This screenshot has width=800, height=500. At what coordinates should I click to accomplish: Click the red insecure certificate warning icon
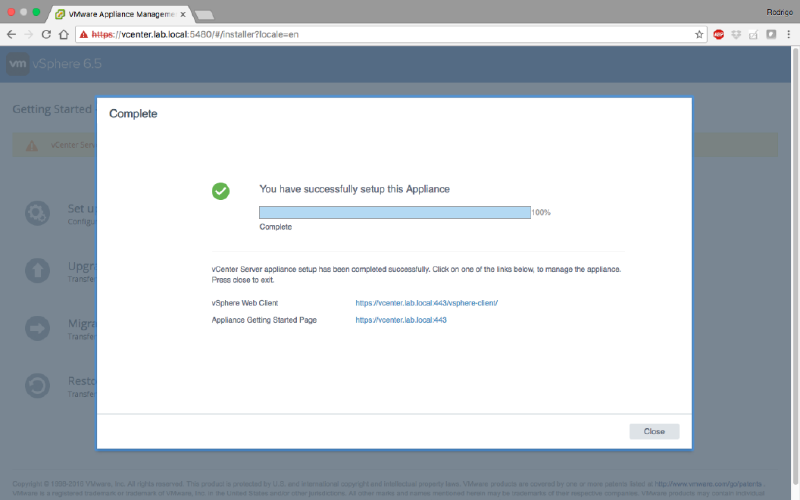click(x=84, y=34)
